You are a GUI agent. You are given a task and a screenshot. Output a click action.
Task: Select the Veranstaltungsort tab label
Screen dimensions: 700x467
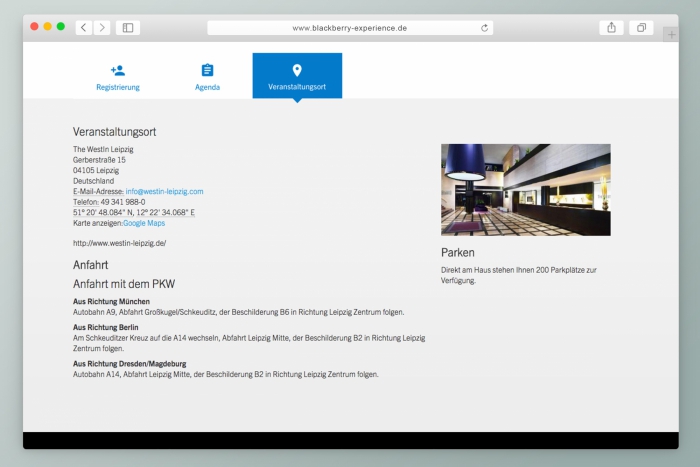point(297,87)
